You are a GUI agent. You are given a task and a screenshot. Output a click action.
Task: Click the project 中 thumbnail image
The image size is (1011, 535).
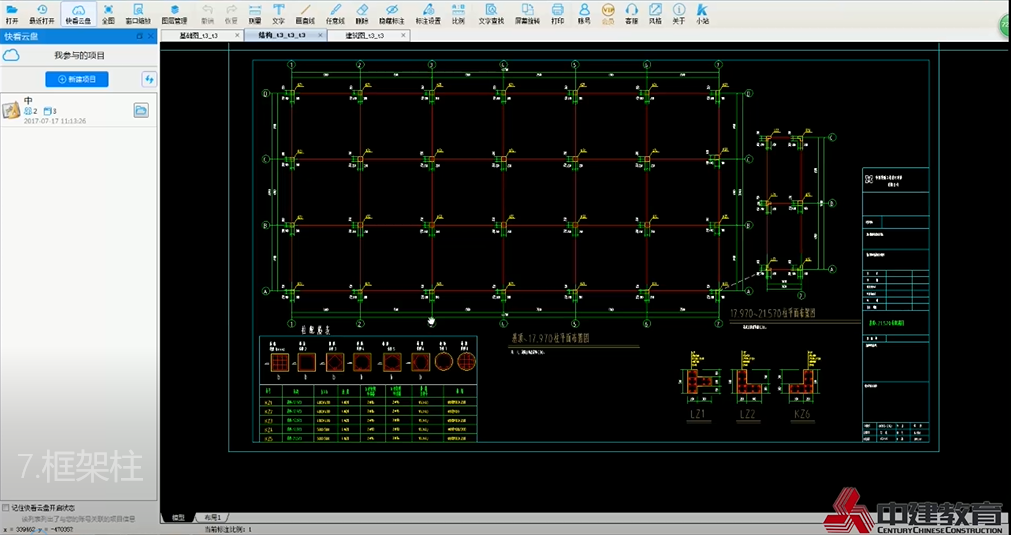pos(11,110)
